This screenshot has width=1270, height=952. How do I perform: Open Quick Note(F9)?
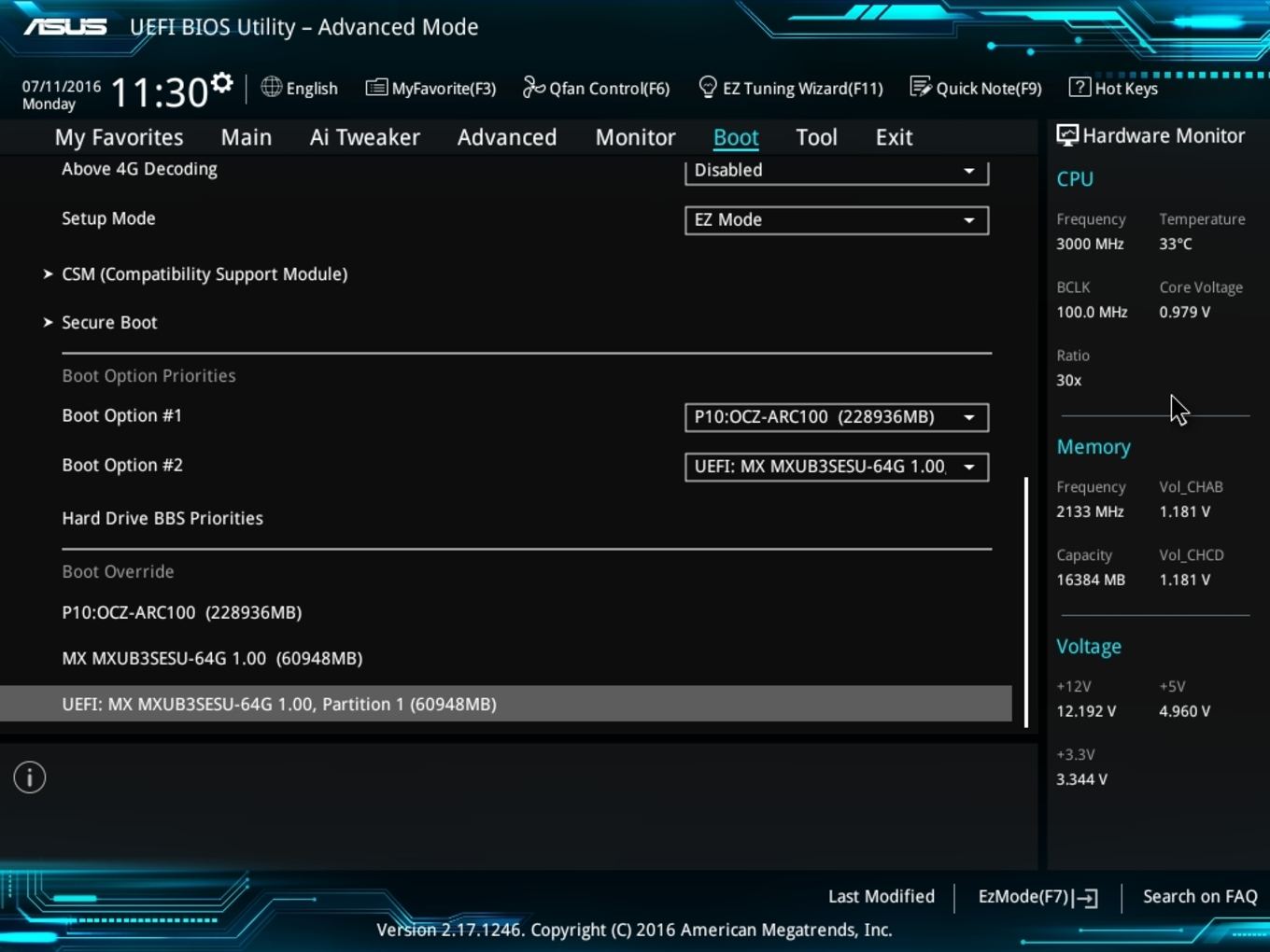976,88
